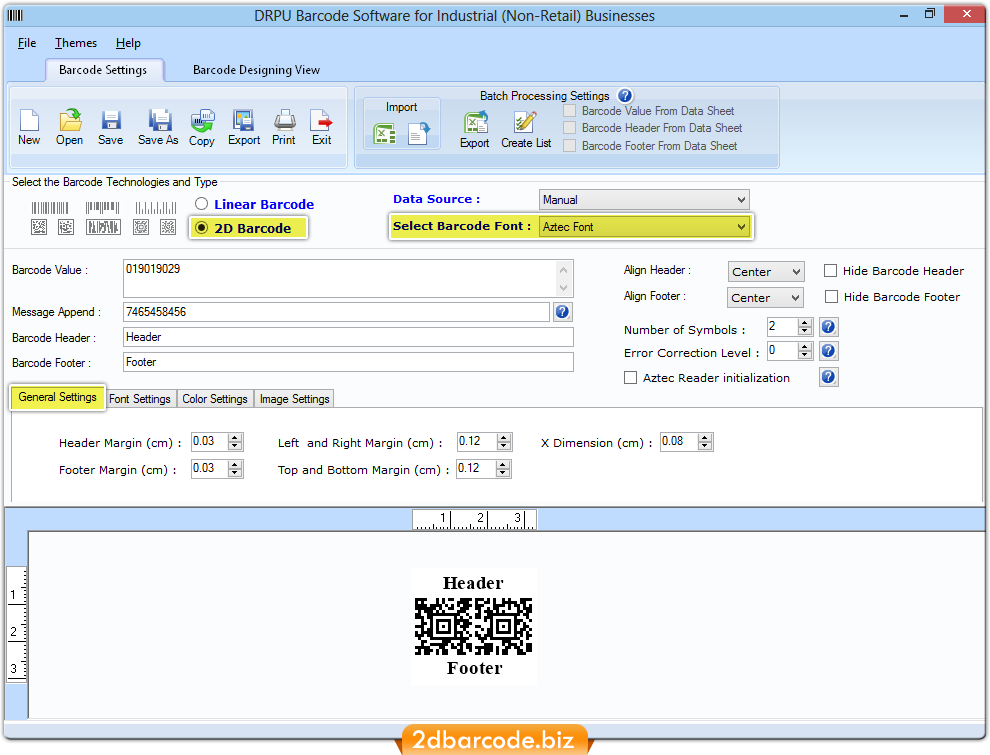This screenshot has width=990, height=755.
Task: Click Top and Bottom Margin stepper
Action: coord(503,469)
